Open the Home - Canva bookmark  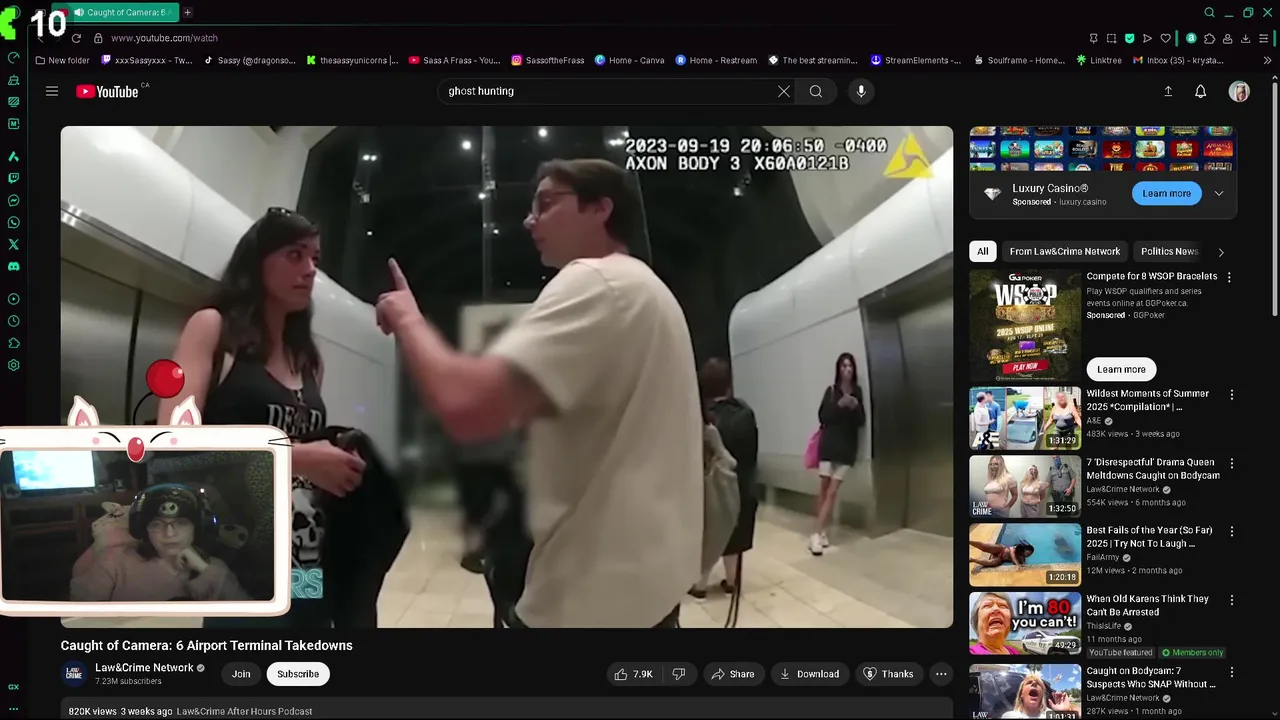click(630, 60)
